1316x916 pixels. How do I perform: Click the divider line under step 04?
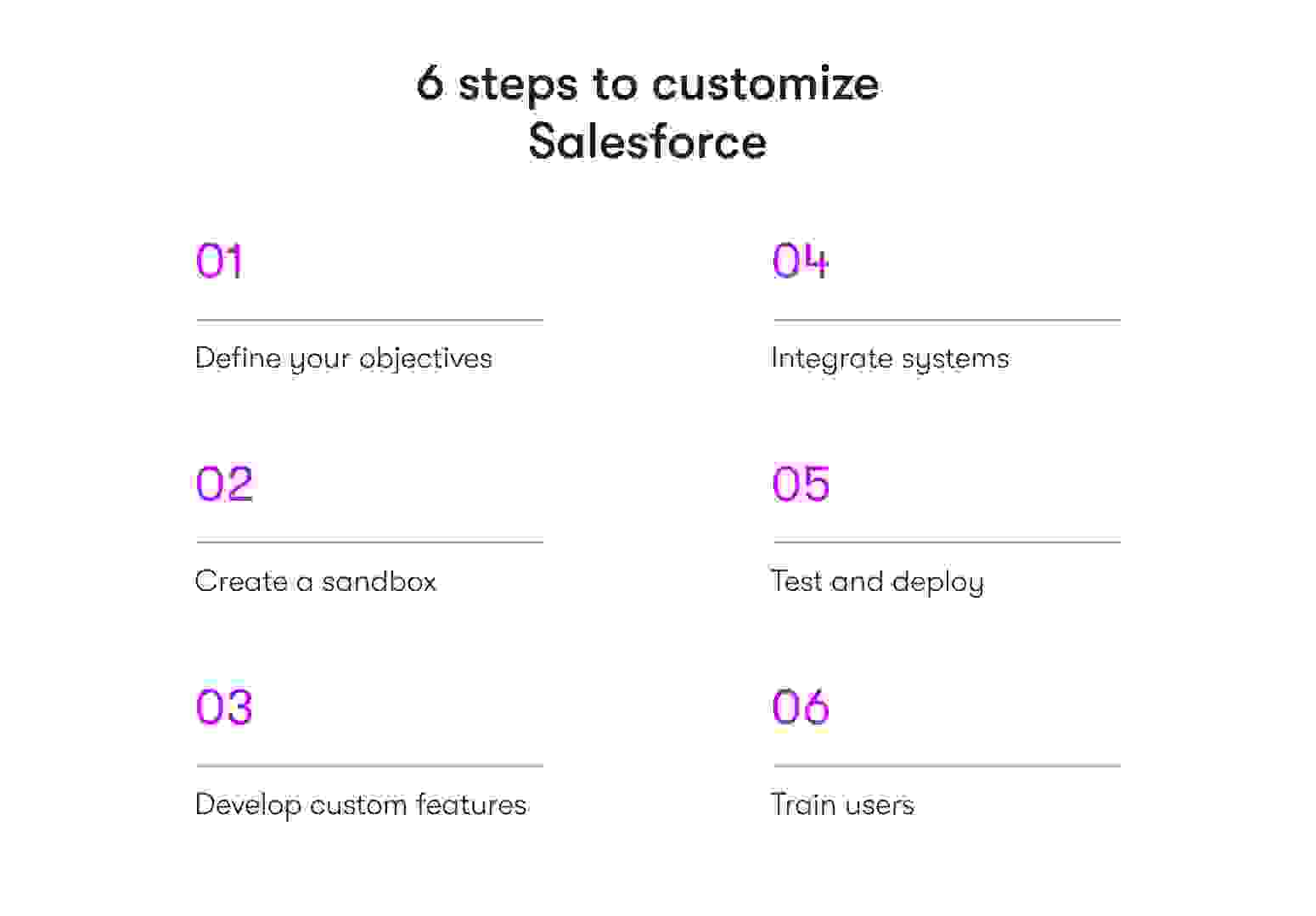947,320
